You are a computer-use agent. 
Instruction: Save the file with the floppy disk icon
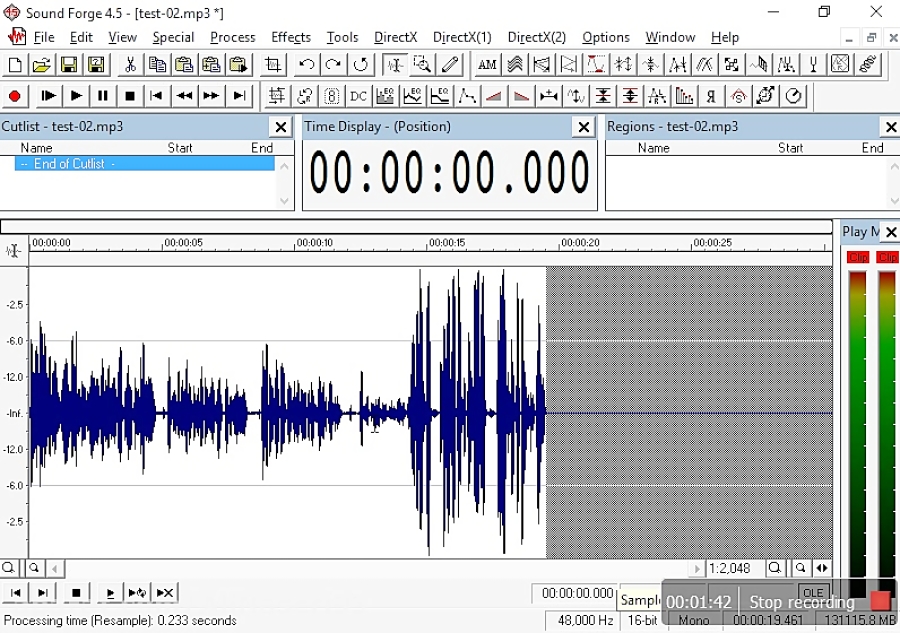coord(69,65)
